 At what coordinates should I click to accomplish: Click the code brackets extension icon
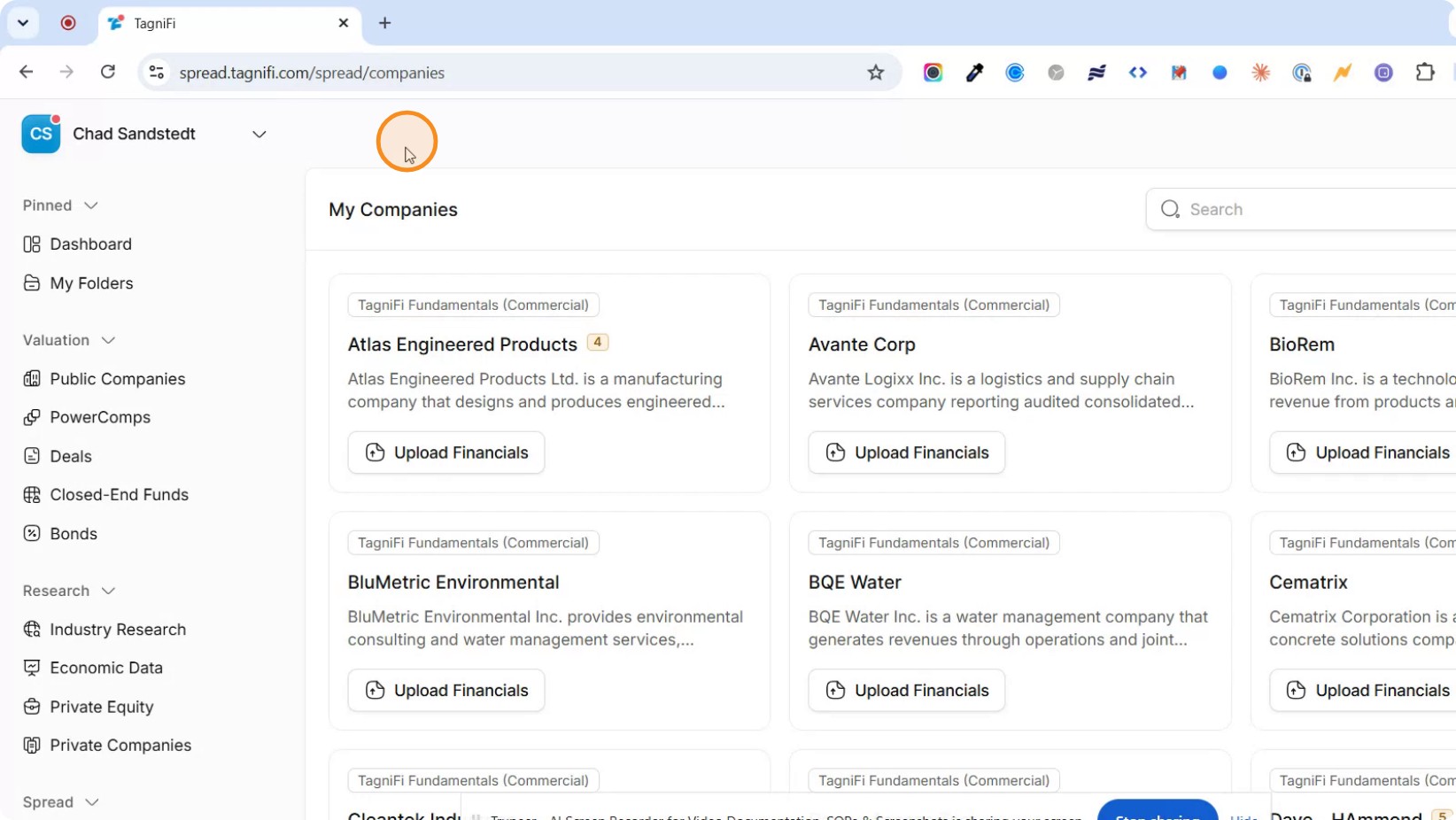[1138, 73]
